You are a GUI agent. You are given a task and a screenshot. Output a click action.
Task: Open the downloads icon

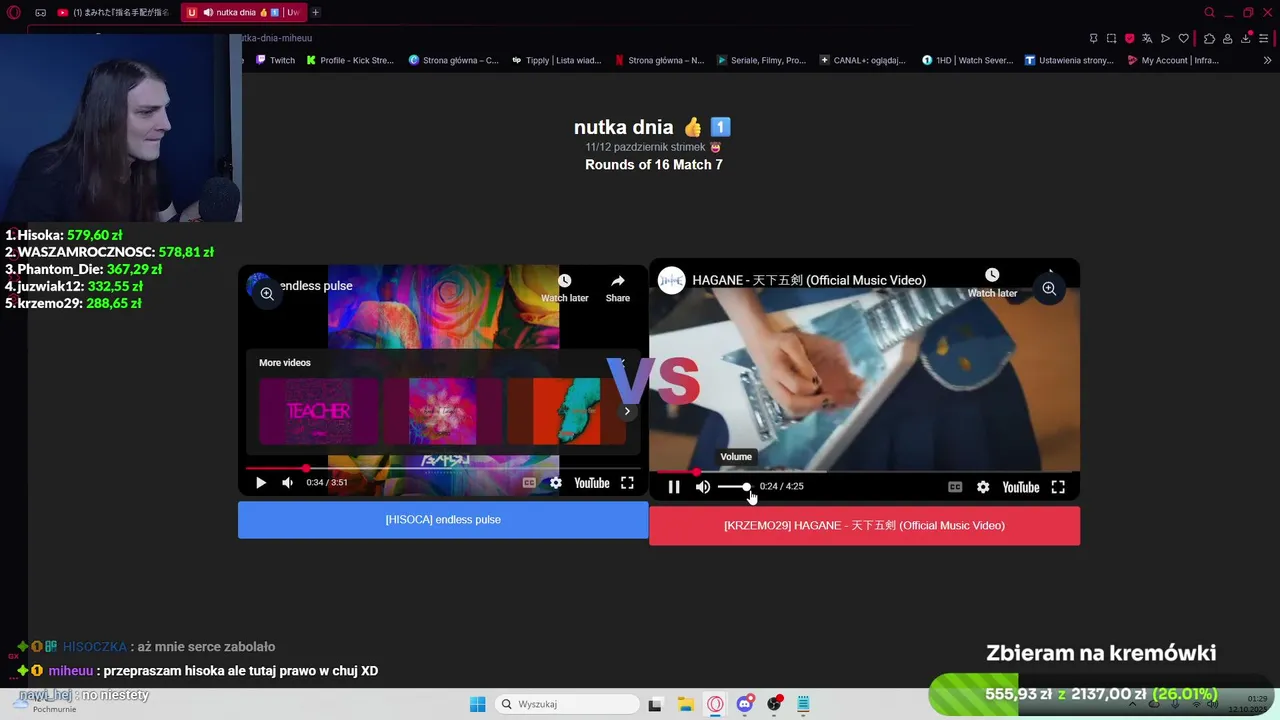pyautogui.click(x=1246, y=38)
